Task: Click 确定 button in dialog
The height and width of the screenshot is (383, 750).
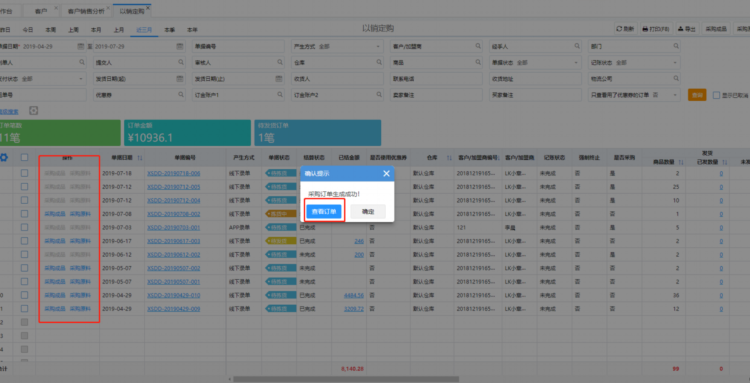Action: pyautogui.click(x=368, y=211)
